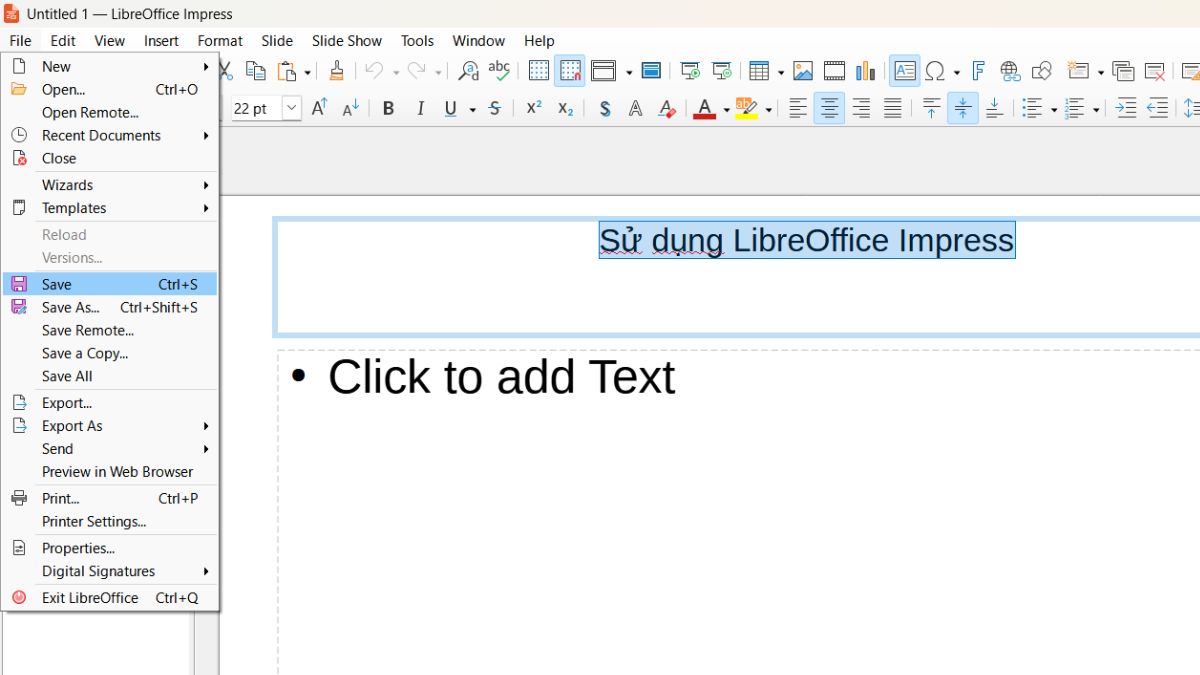Viewport: 1200px width, 675px height.
Task: Open Find and Replace icon
Action: [x=468, y=71]
